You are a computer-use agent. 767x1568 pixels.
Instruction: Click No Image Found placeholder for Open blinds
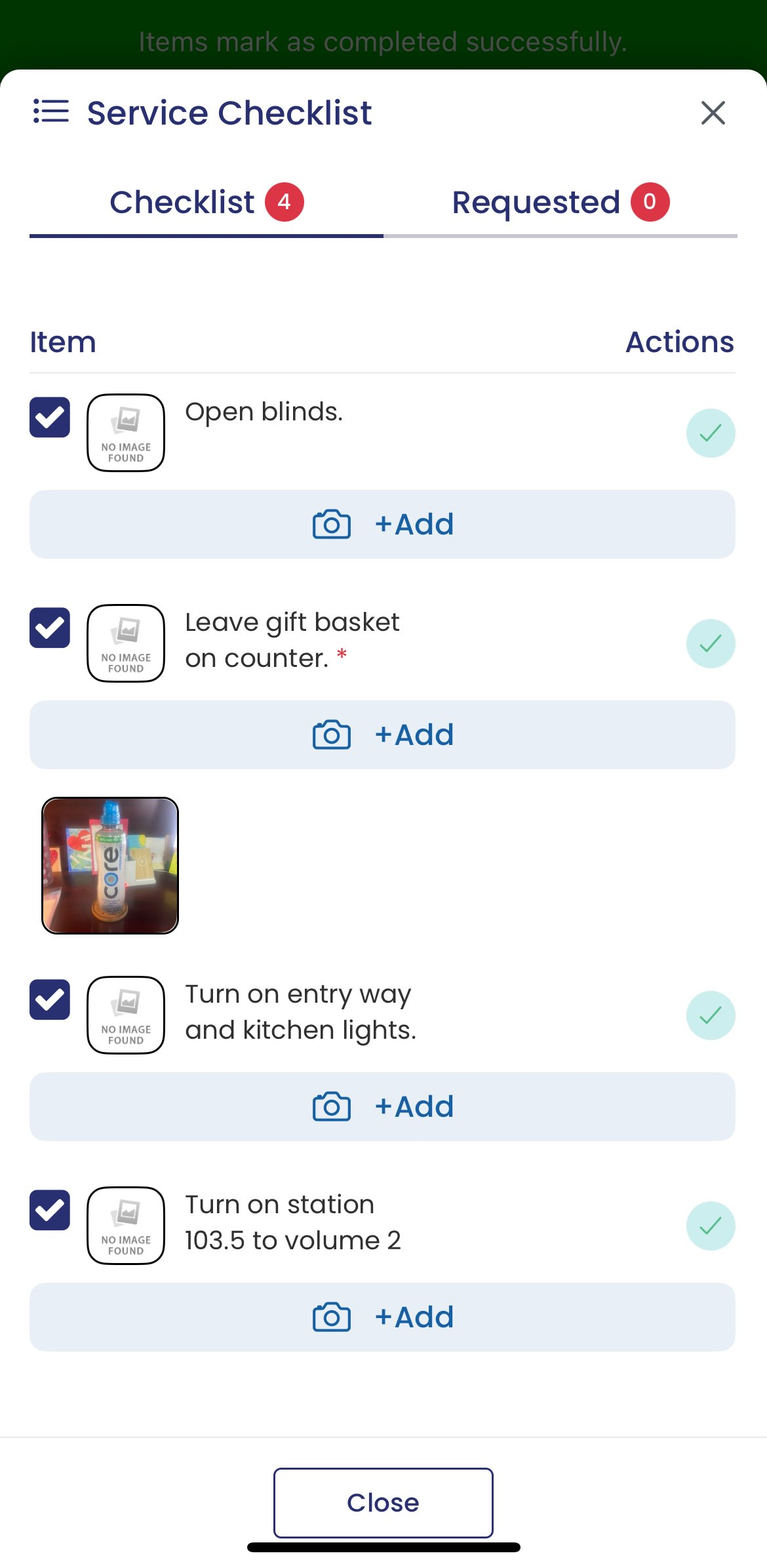125,433
